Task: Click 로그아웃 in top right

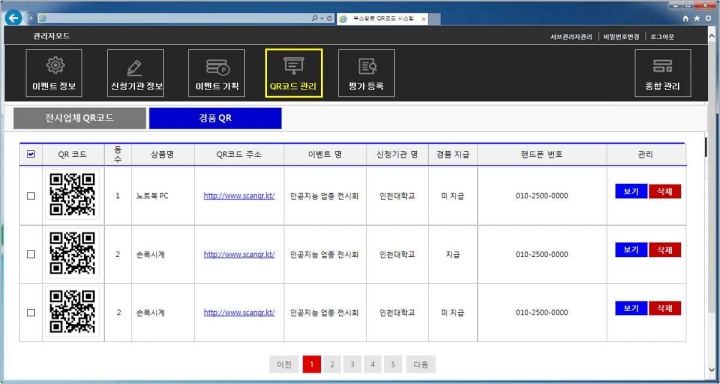Action: click(662, 37)
